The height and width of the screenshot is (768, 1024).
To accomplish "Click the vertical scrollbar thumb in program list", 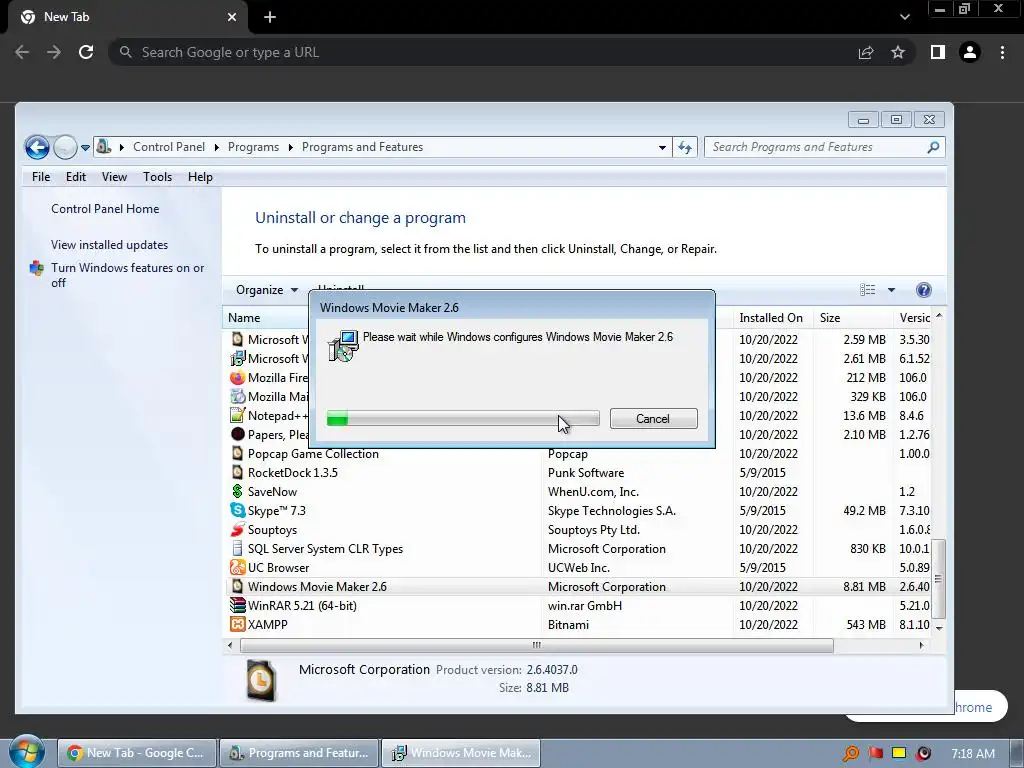I will point(938,579).
